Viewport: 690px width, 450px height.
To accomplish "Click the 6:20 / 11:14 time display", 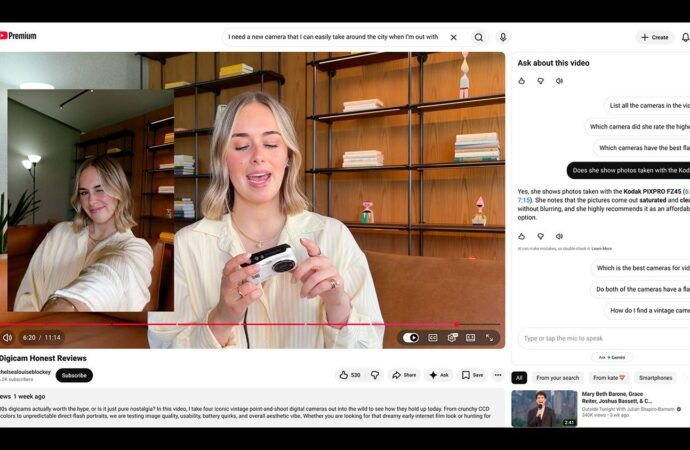I will [x=42, y=337].
